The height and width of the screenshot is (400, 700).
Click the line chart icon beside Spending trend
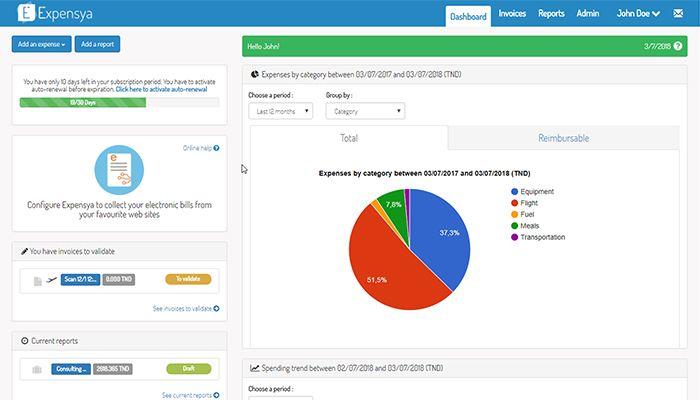254,368
